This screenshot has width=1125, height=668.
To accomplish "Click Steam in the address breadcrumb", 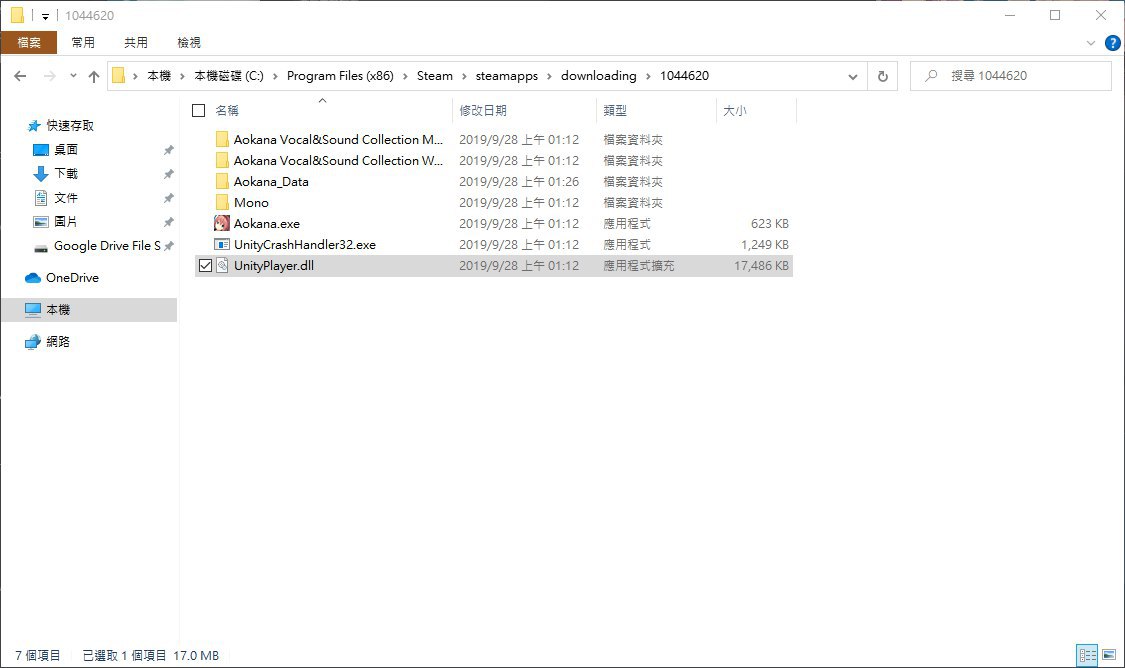I will 435,76.
